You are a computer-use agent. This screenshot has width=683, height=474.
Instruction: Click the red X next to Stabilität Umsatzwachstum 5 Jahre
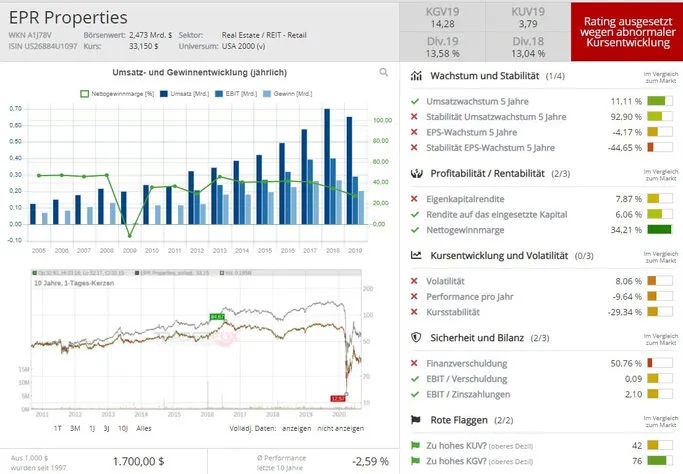(414, 117)
